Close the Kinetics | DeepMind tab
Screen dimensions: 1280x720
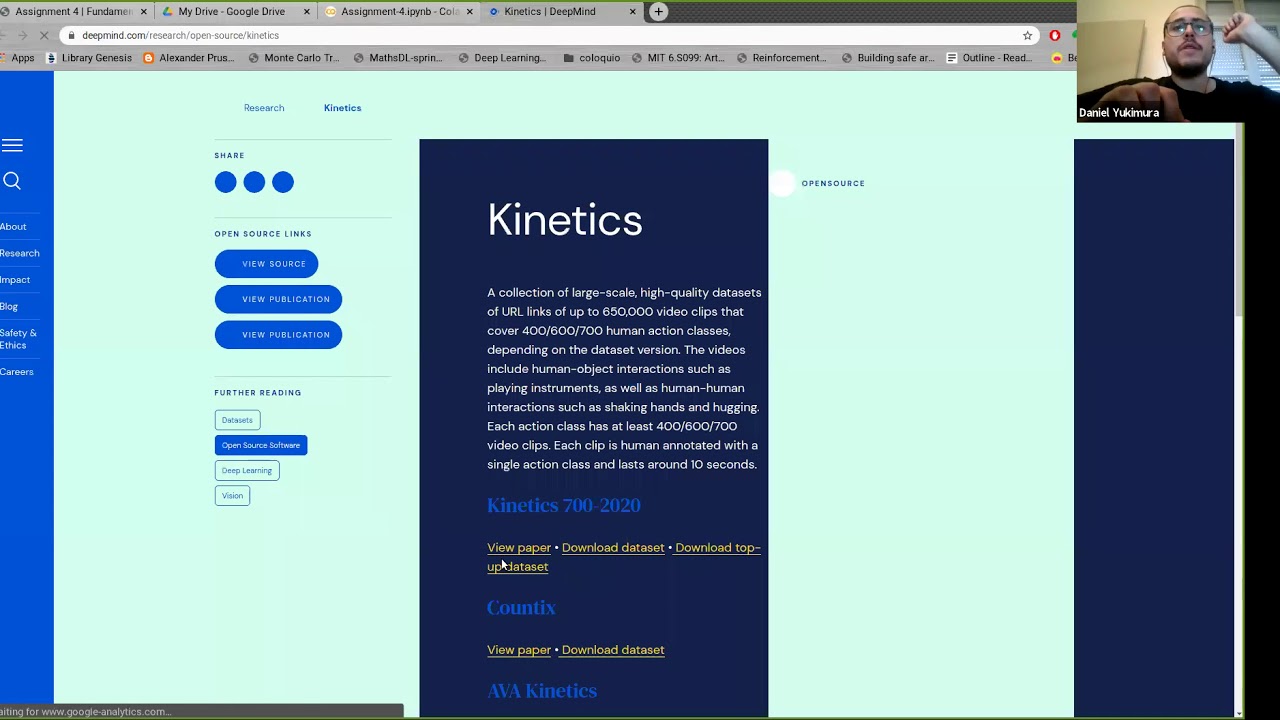pos(632,11)
